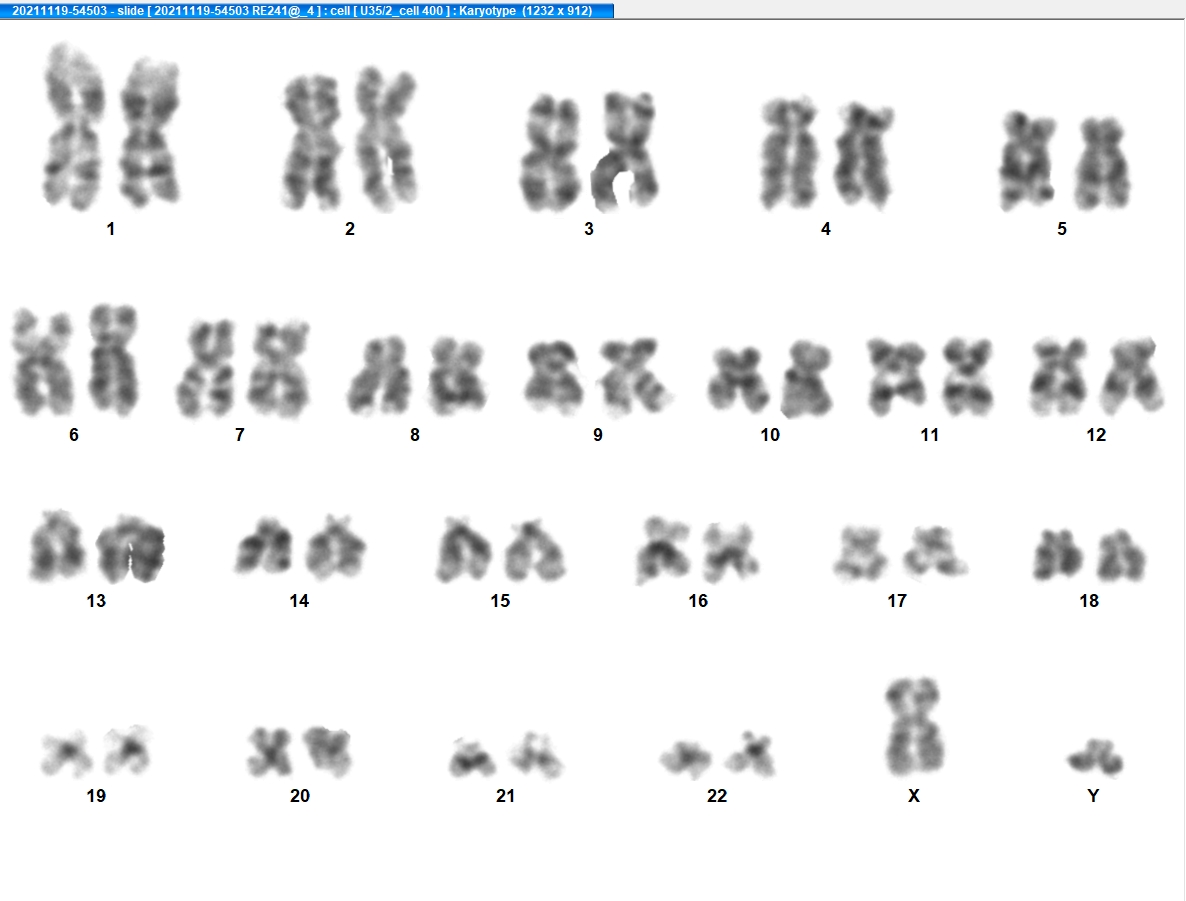Click the label '12' in second row
Screen dimensions: 1186x901
tap(1096, 435)
